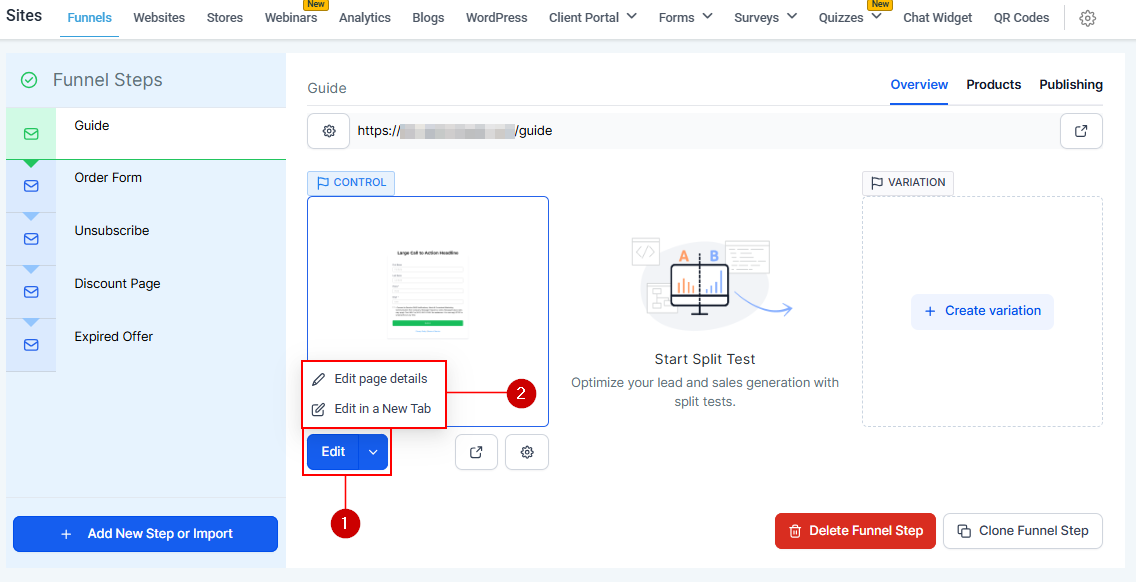1136x582 pixels.
Task: Choose Edit in a New Tab option
Action: pos(373,409)
